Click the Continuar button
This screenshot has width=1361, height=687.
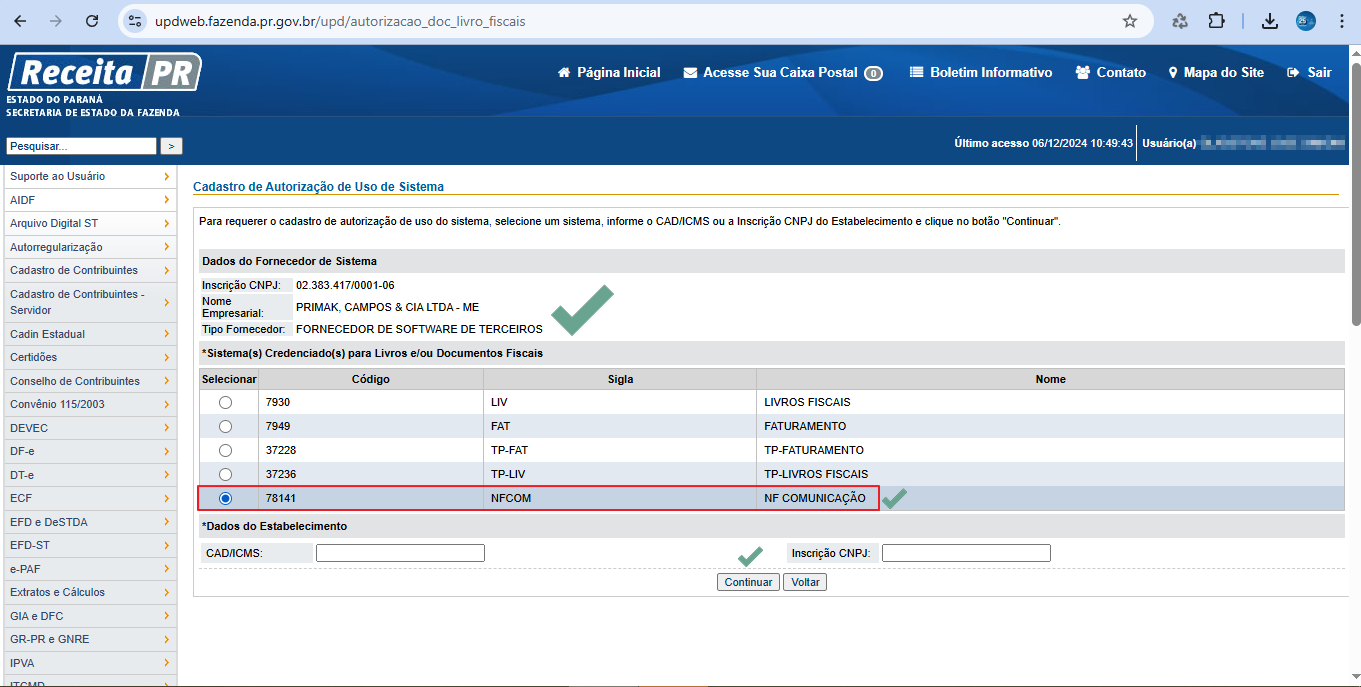[748, 582]
